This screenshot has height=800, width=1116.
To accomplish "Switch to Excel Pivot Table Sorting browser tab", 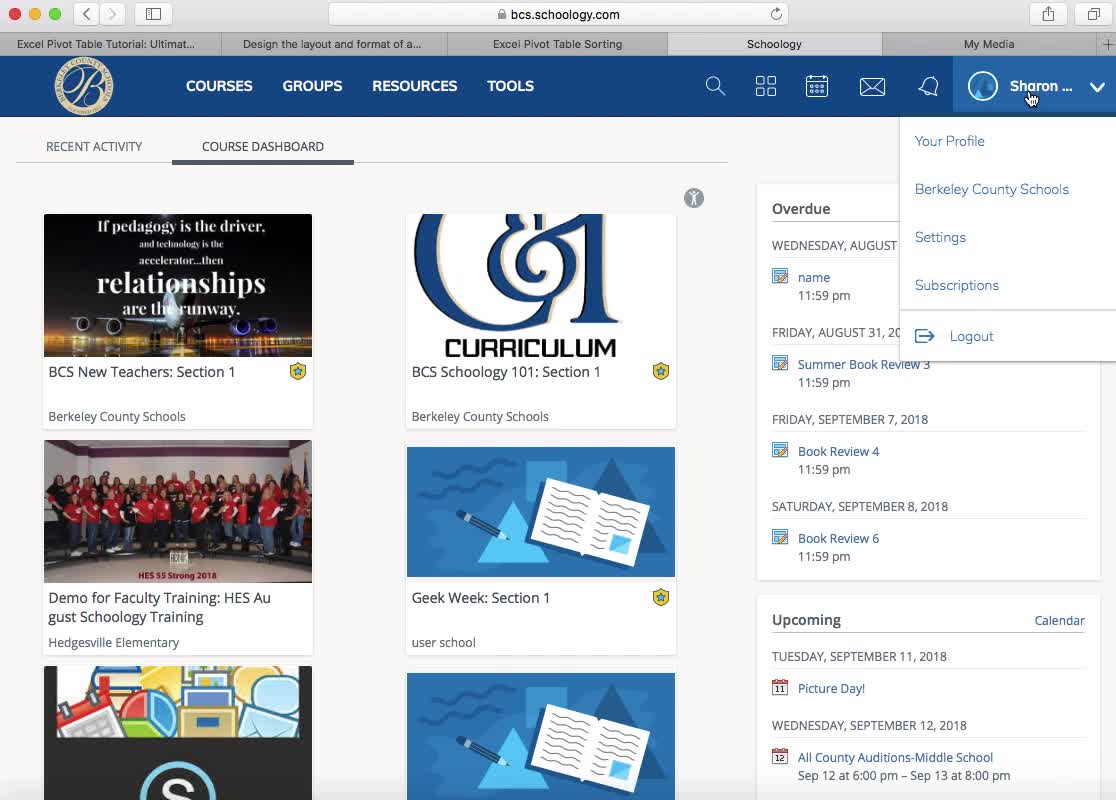I will pyautogui.click(x=557, y=44).
